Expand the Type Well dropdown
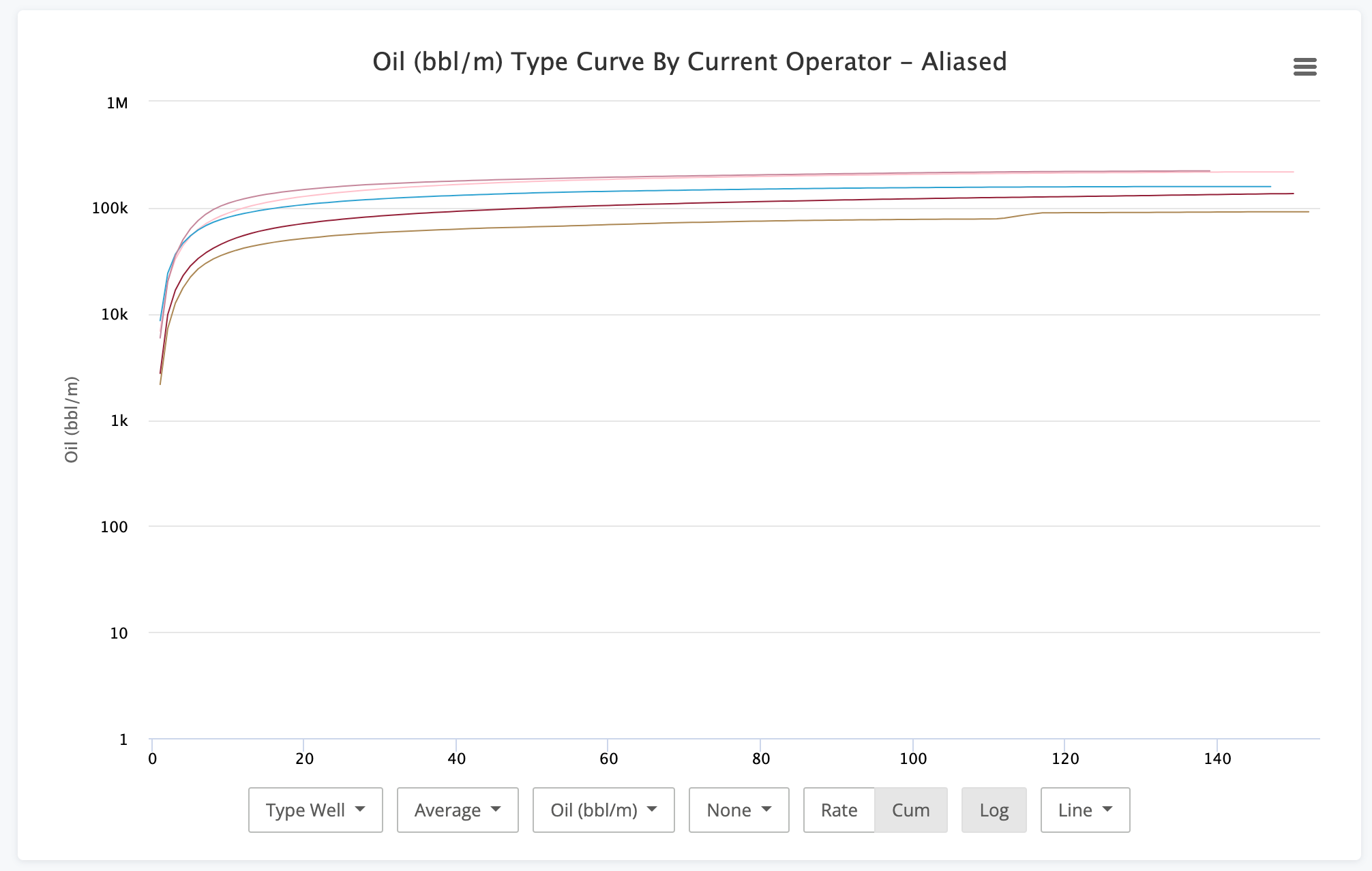Image resolution: width=1372 pixels, height=871 pixels. pos(315,810)
